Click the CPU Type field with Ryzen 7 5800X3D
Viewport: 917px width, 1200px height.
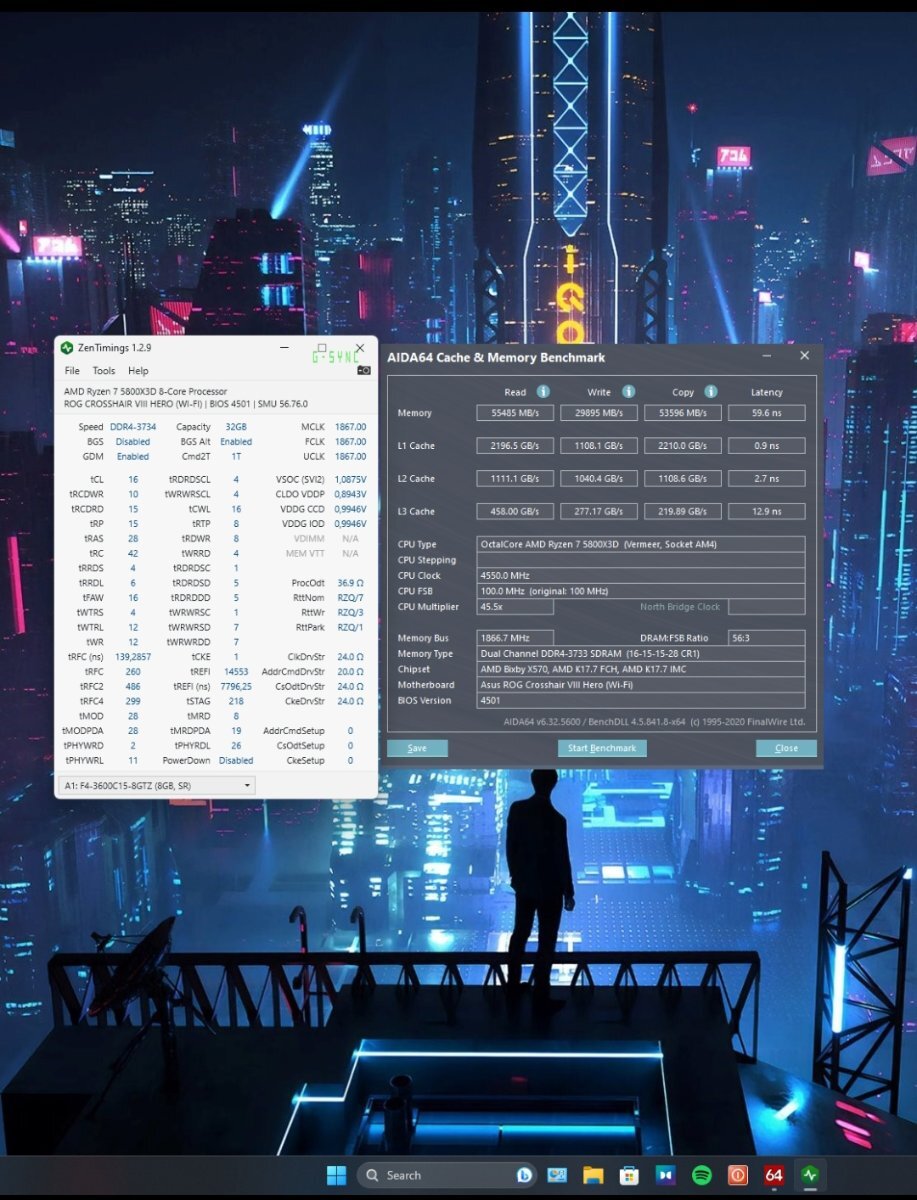click(x=641, y=544)
